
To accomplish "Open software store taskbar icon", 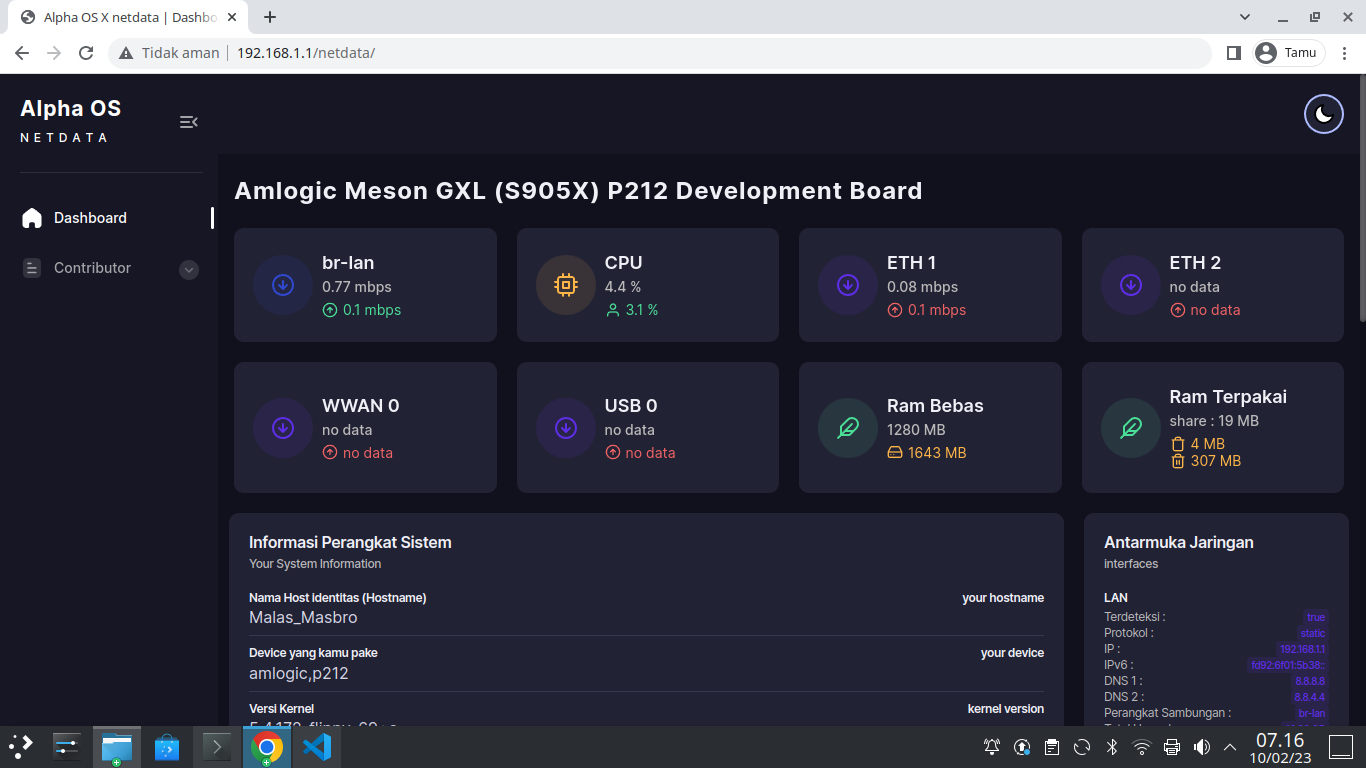I will 167,746.
